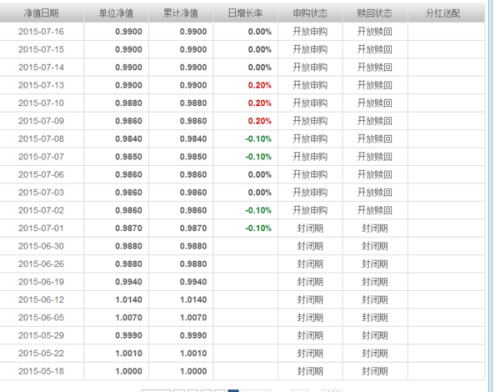Click 开放申购 status in the 2015-07-02 row
Viewport: 500px width, 392px height.
point(310,210)
